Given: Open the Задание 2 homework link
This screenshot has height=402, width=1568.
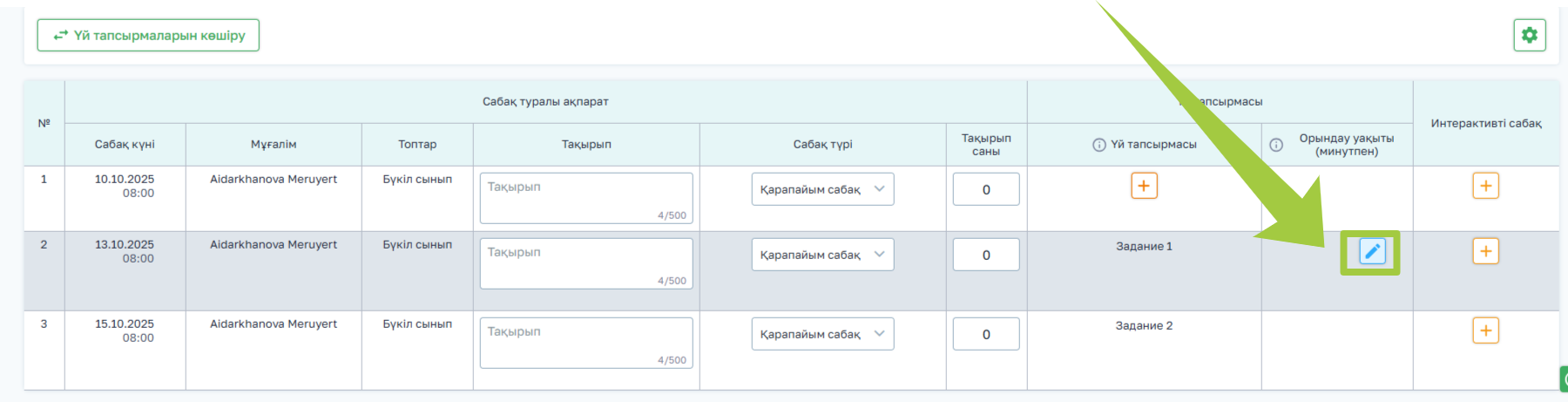Looking at the screenshot, I should [x=1144, y=326].
